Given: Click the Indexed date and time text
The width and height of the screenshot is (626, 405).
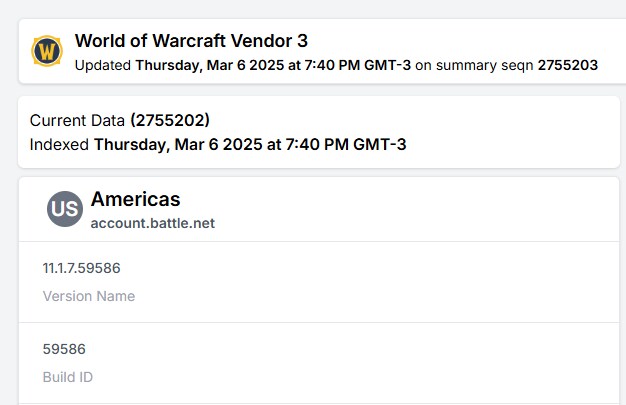Looking at the screenshot, I should pyautogui.click(x=250, y=144).
